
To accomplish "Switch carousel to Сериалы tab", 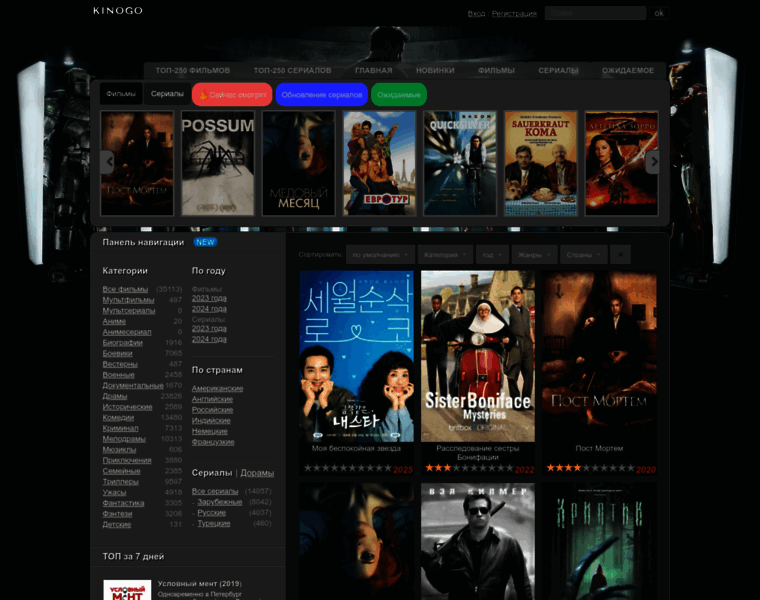I will point(167,94).
